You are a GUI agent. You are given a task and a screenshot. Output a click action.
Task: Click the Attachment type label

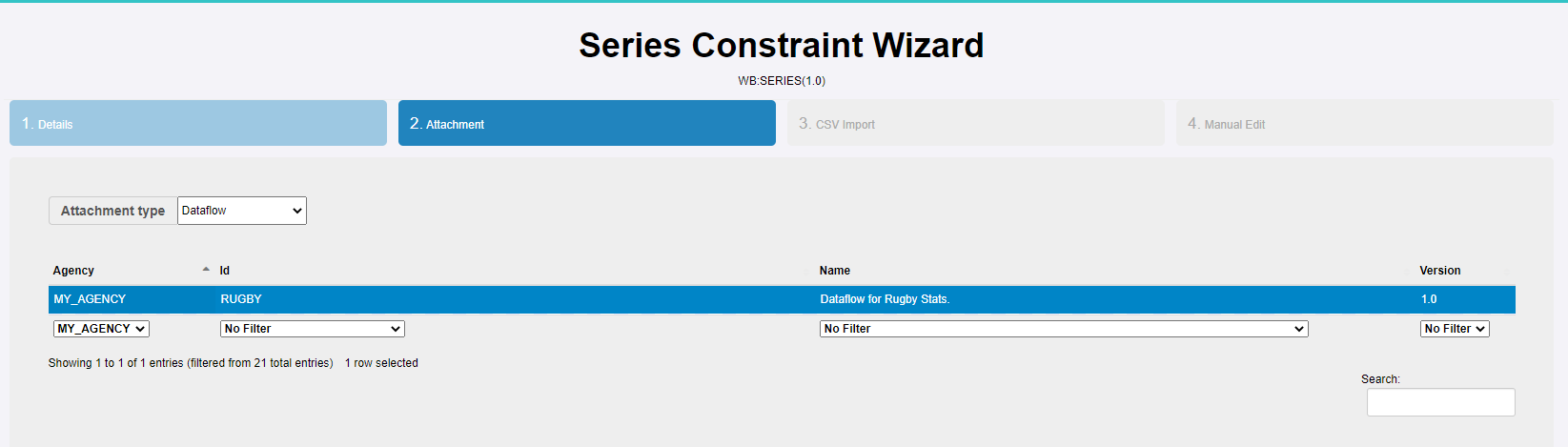[112, 211]
